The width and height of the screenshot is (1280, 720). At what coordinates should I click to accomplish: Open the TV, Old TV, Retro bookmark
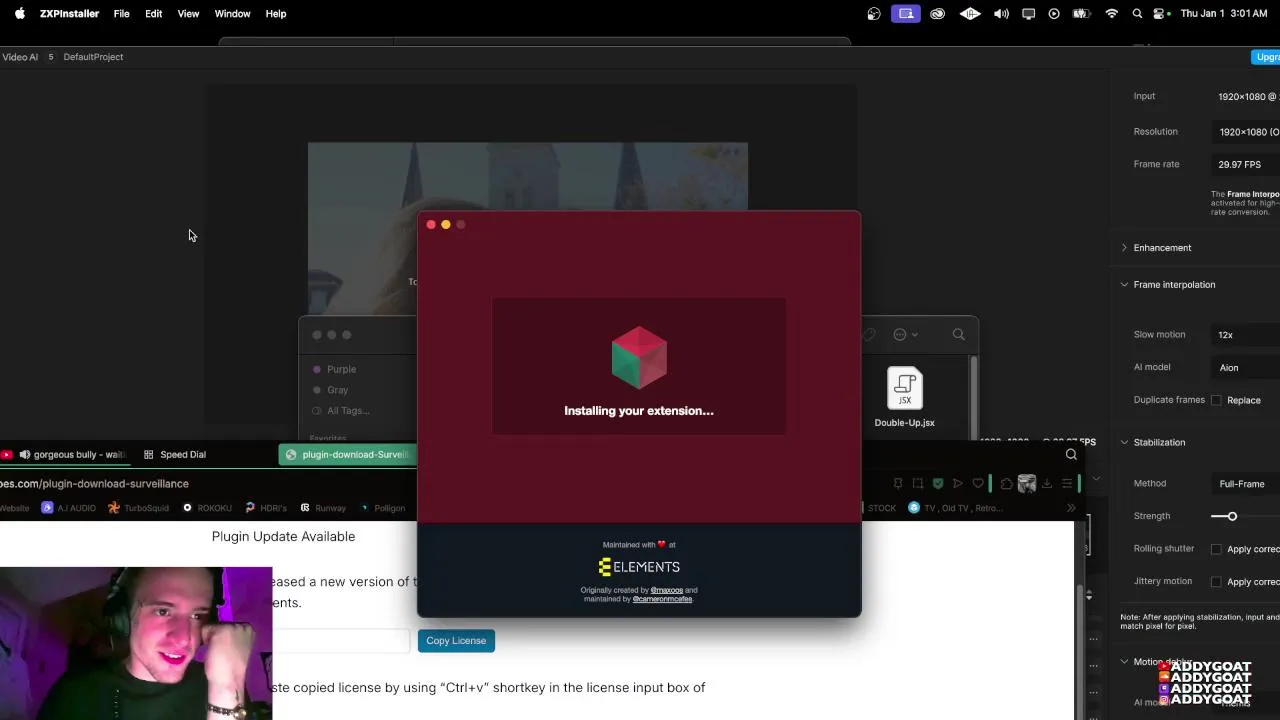tap(954, 508)
